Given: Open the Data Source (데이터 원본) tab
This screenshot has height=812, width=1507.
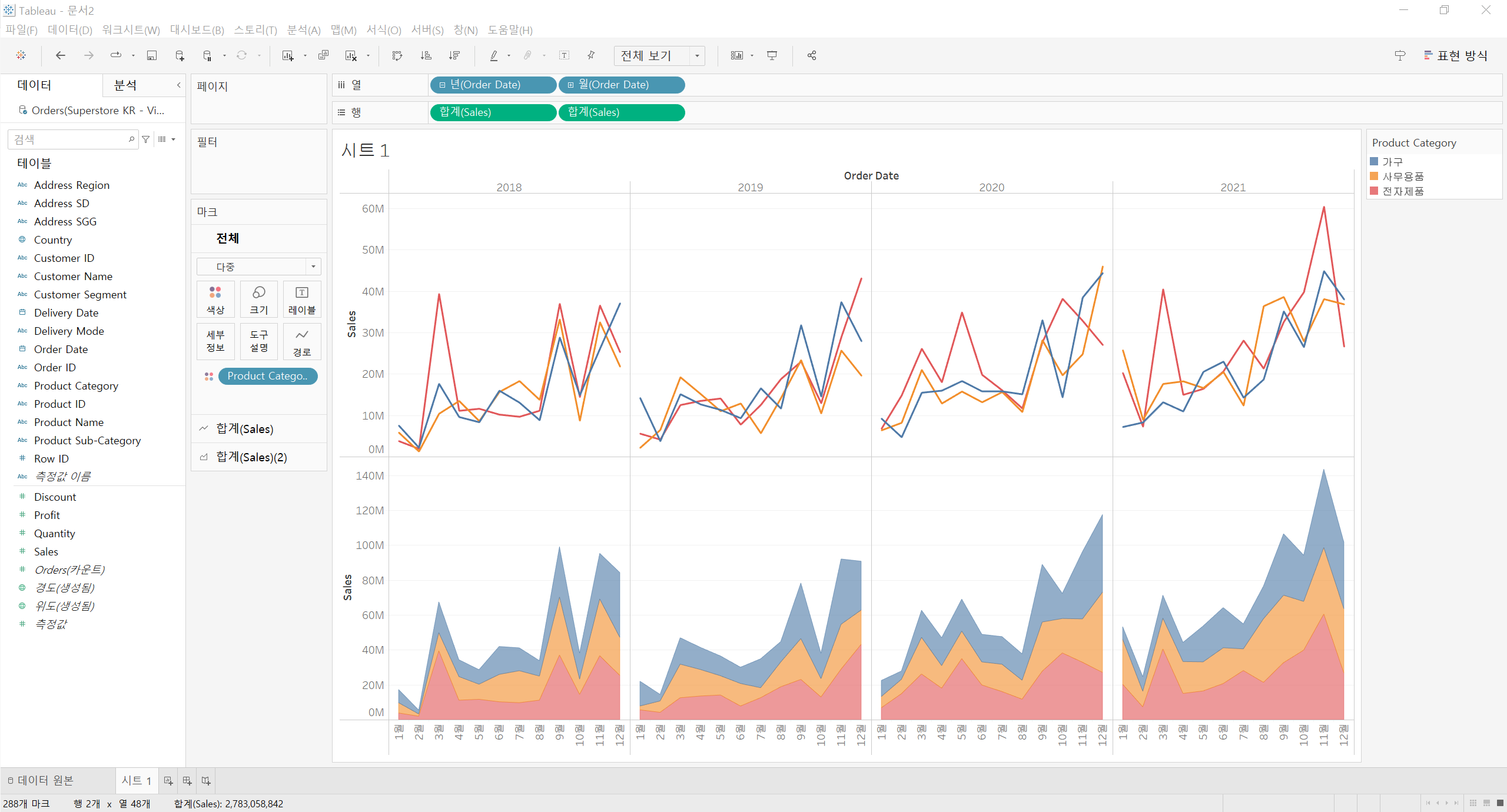Looking at the screenshot, I should click(x=40, y=781).
